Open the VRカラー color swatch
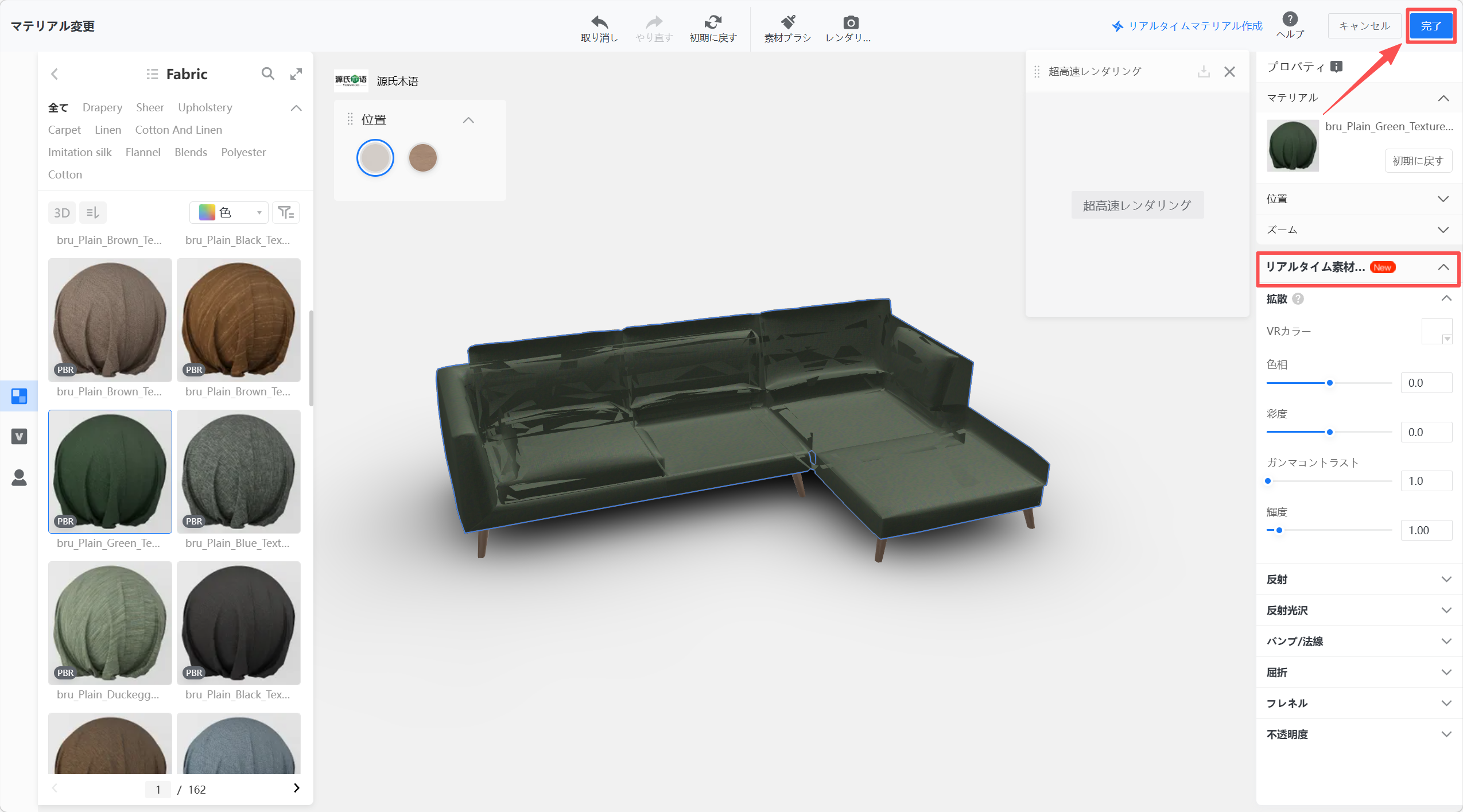The image size is (1463, 812). (x=1437, y=331)
